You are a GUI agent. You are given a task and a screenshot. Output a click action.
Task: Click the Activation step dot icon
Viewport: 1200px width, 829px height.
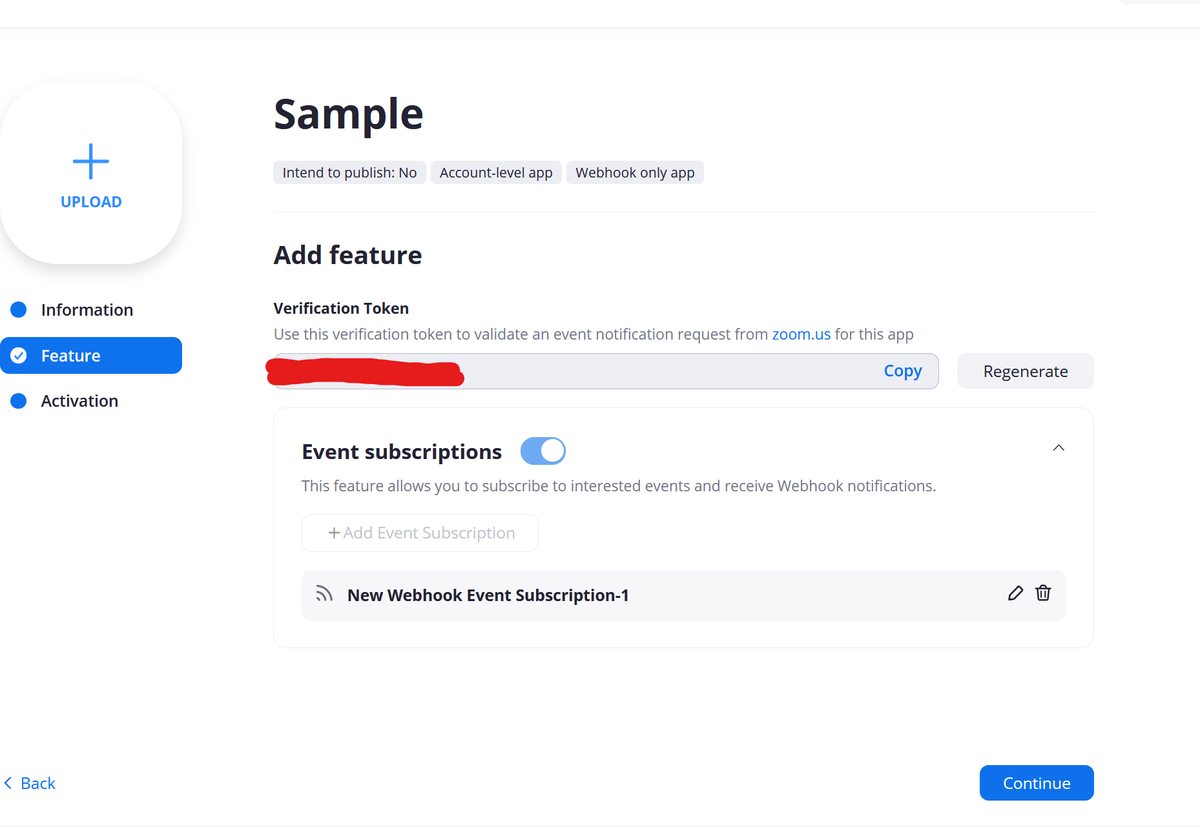[18, 401]
